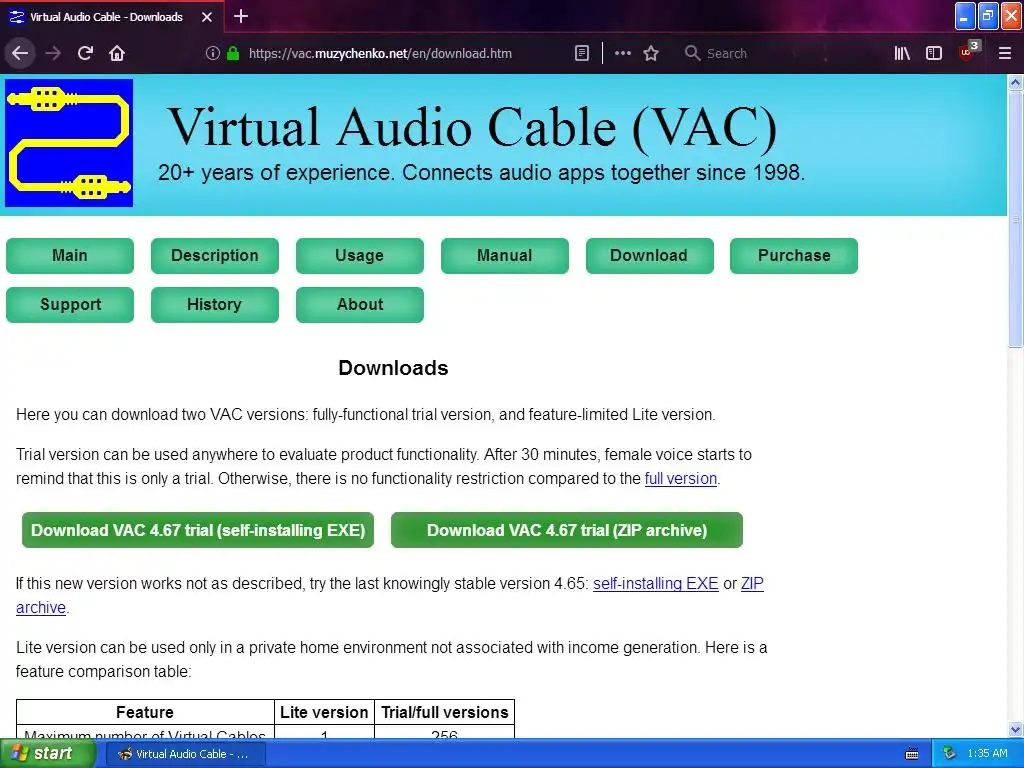Go to the Download nav button
This screenshot has height=768, width=1024.
[x=650, y=255]
